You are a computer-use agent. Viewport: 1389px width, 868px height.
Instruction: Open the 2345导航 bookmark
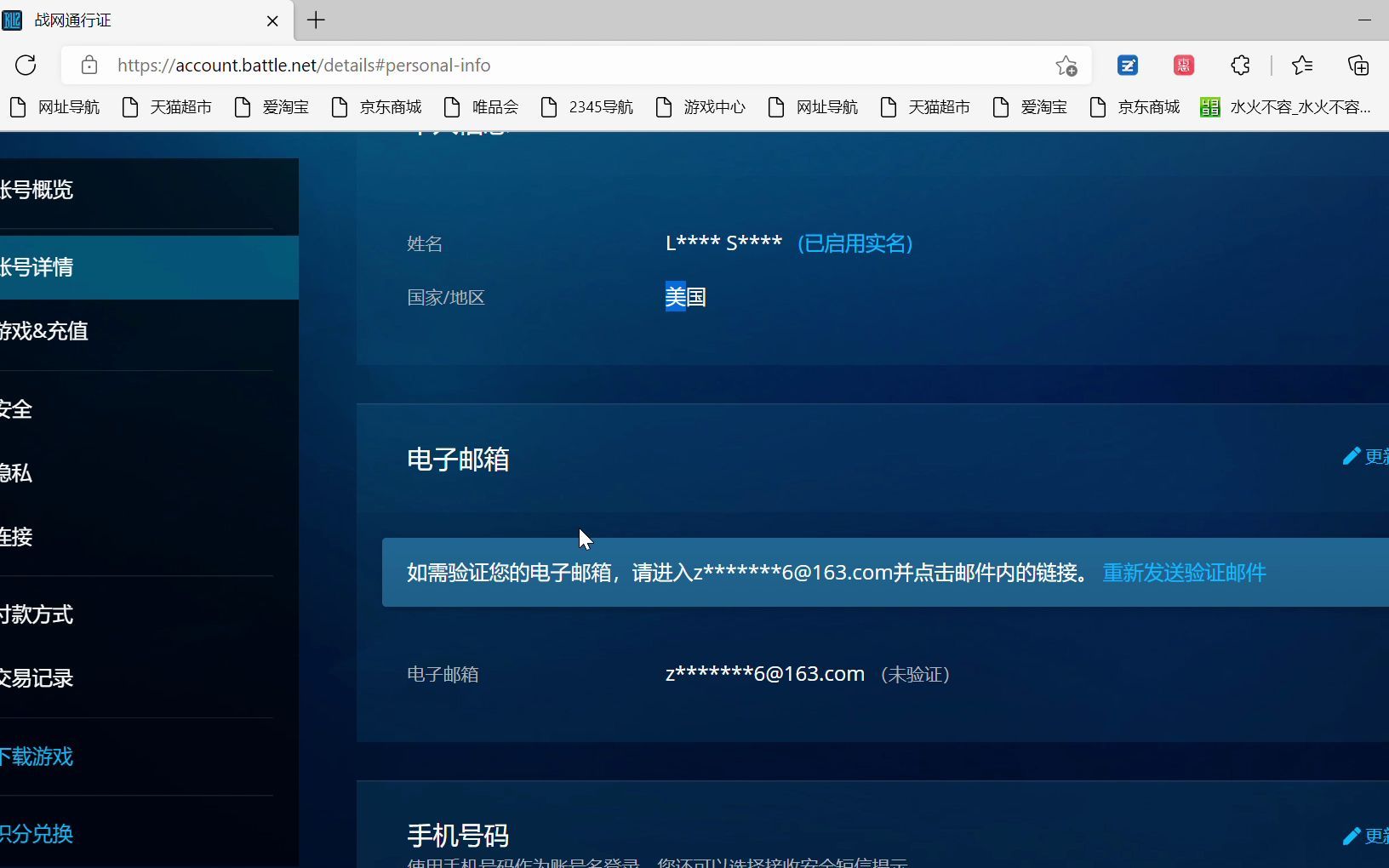click(x=587, y=107)
